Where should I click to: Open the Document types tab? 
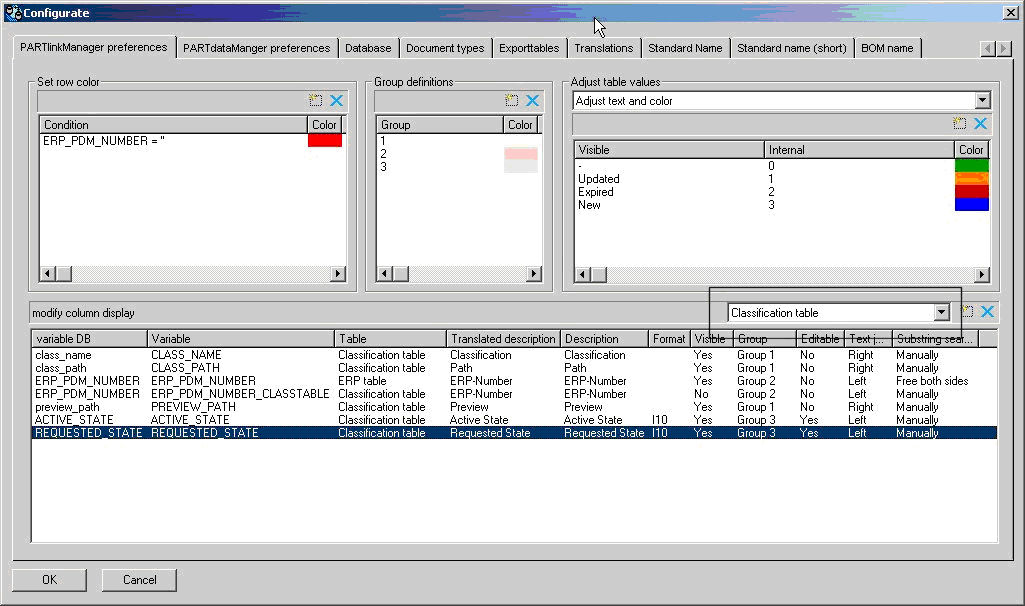click(x=445, y=48)
